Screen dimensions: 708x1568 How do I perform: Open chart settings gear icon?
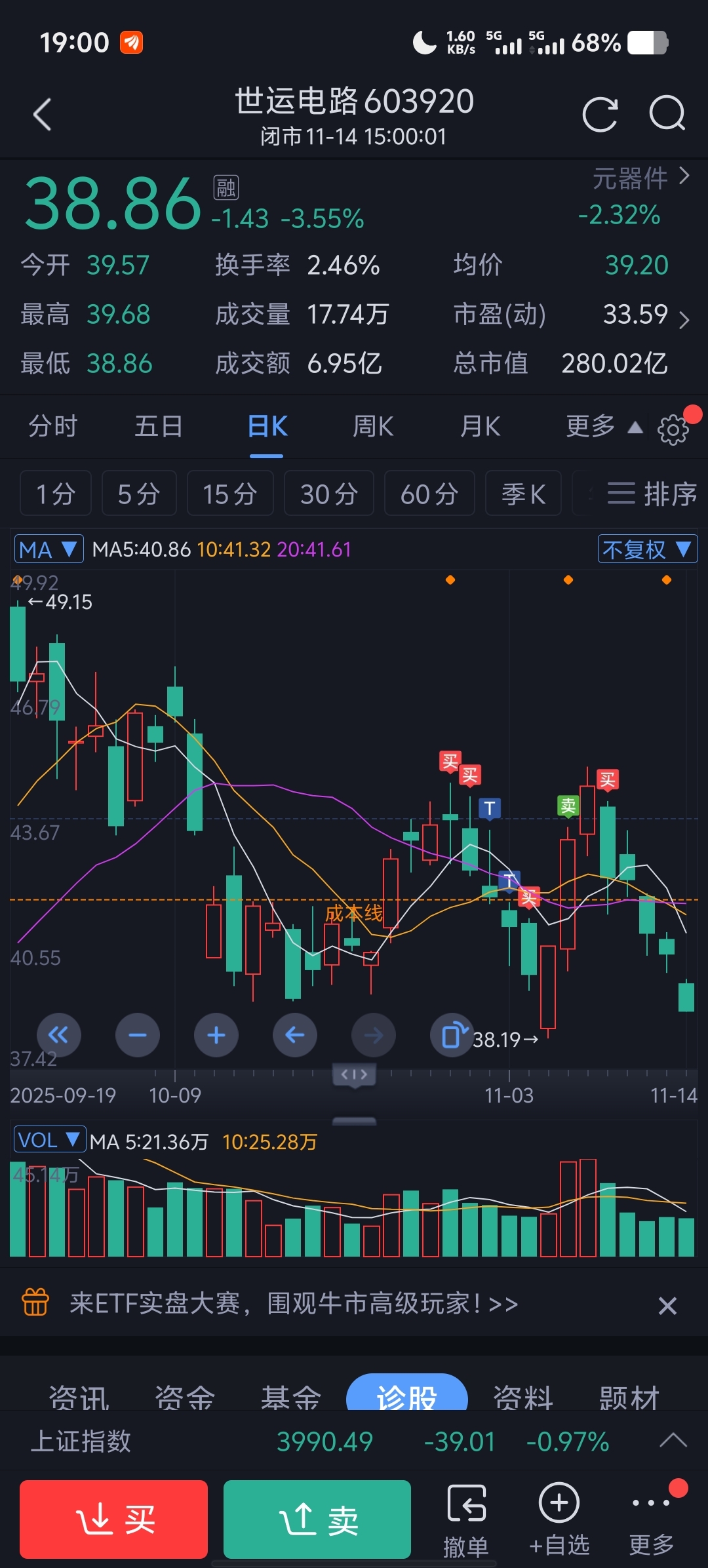pyautogui.click(x=673, y=430)
